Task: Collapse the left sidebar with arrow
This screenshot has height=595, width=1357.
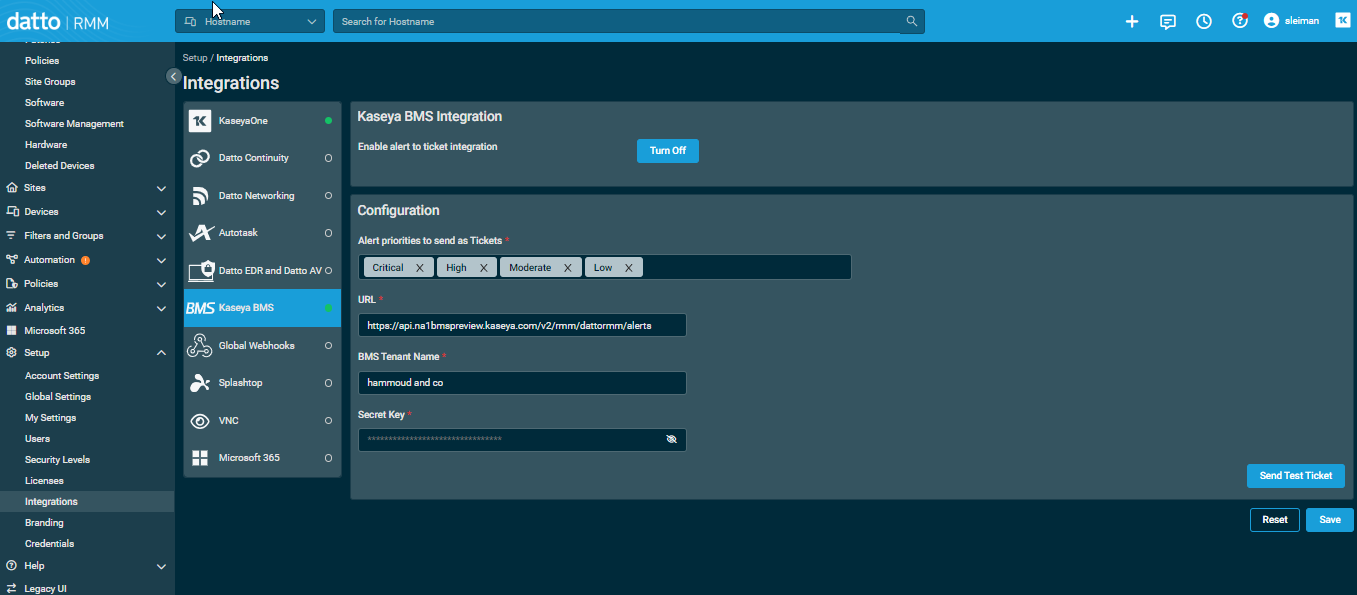Action: point(173,77)
